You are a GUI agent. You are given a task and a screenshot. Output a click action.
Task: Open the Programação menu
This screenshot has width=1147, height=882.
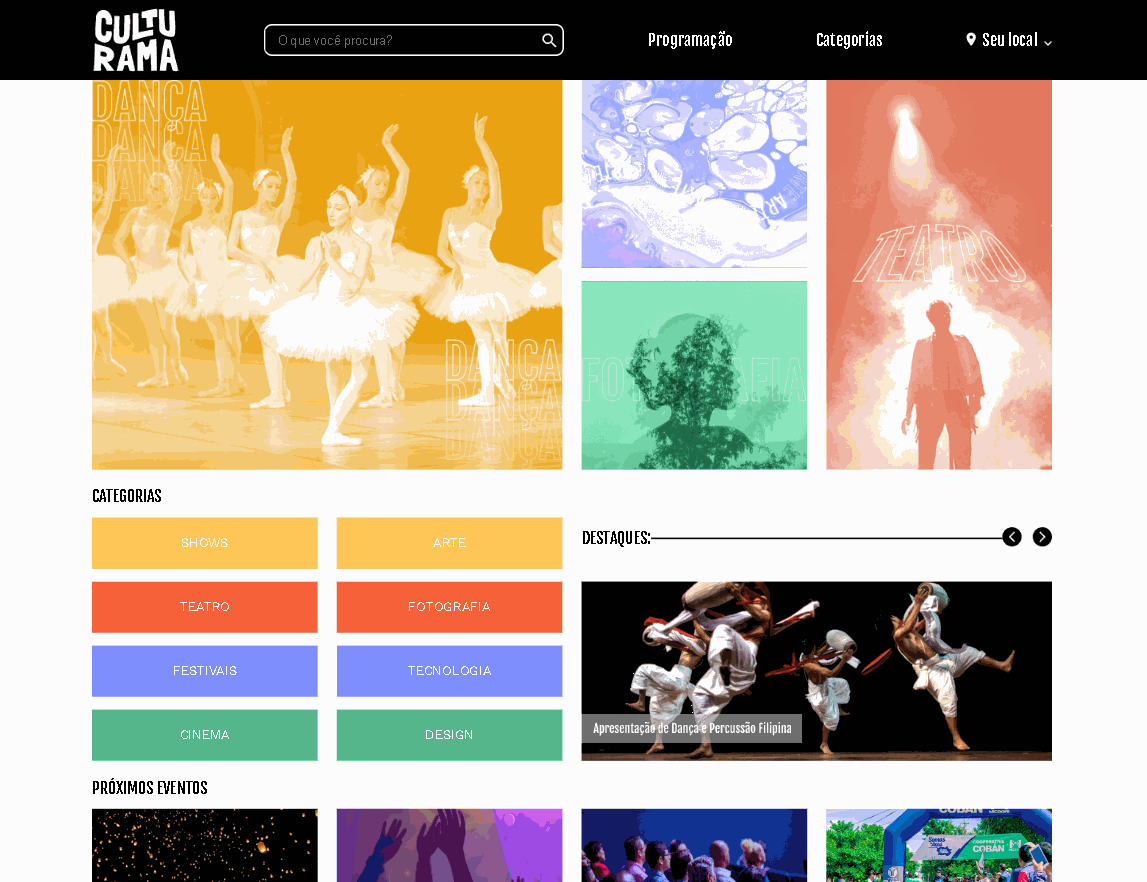pos(690,40)
